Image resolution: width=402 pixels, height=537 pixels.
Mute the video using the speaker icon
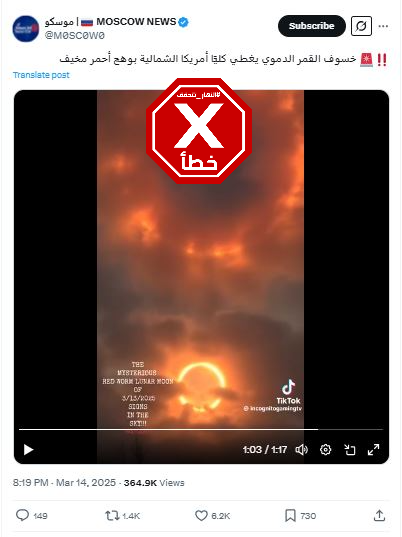pos(302,450)
